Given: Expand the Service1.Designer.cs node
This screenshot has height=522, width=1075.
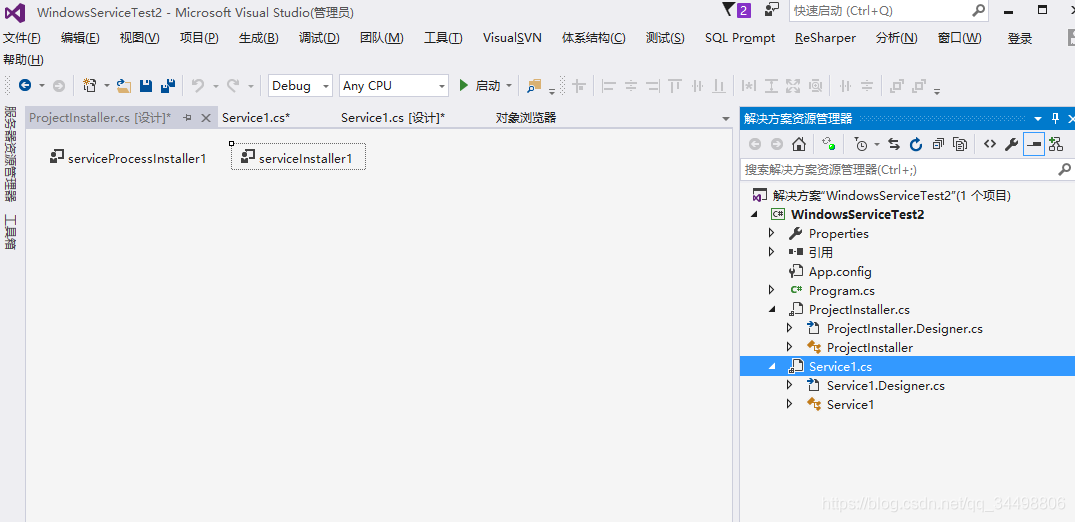Looking at the screenshot, I should [790, 385].
